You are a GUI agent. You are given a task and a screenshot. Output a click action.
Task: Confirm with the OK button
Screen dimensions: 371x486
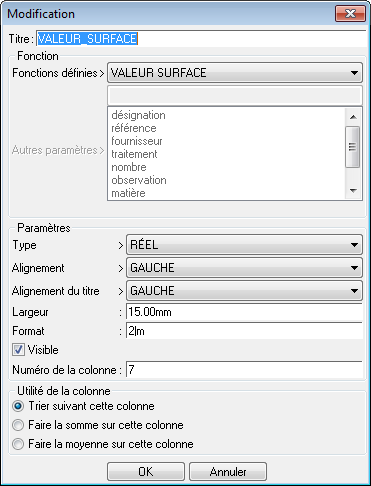[x=146, y=471]
